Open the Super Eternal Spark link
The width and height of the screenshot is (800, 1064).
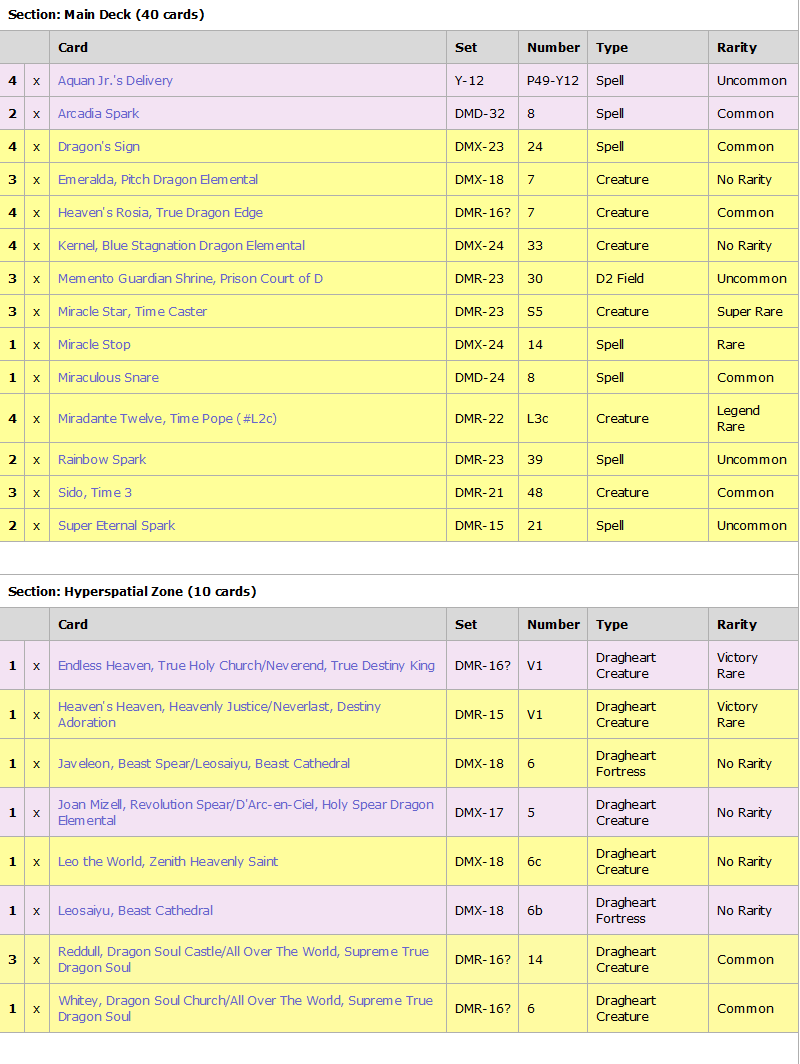tap(117, 526)
